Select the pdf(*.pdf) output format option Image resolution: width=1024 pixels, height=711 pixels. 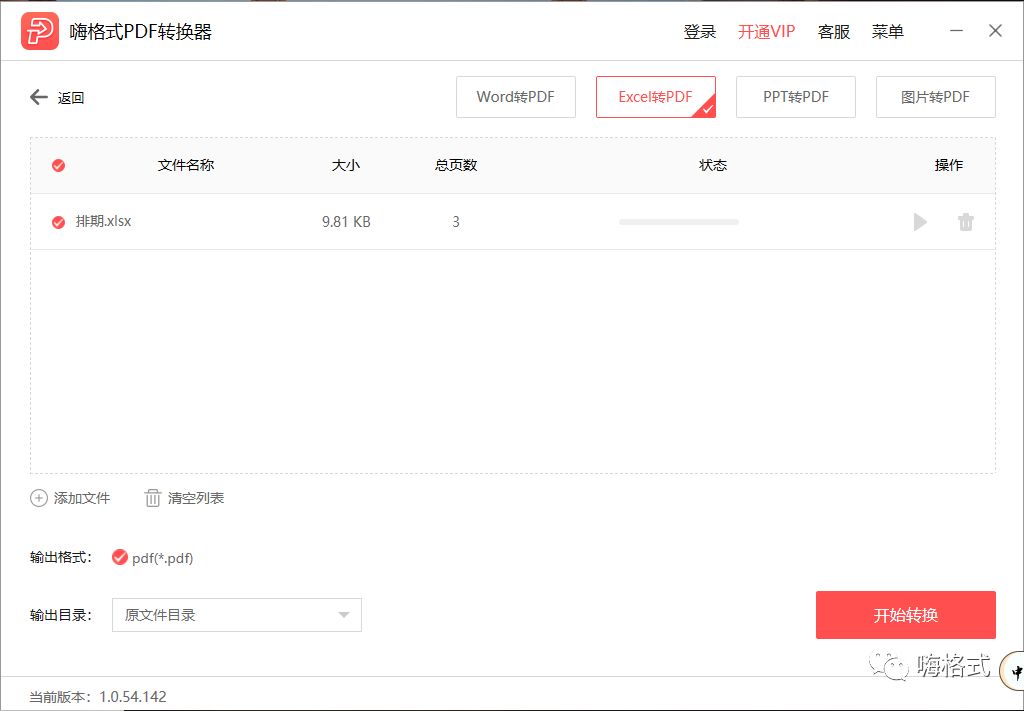point(120,559)
